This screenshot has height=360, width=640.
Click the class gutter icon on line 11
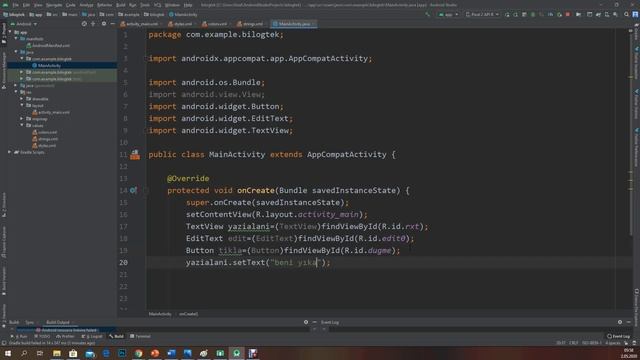coord(135,154)
